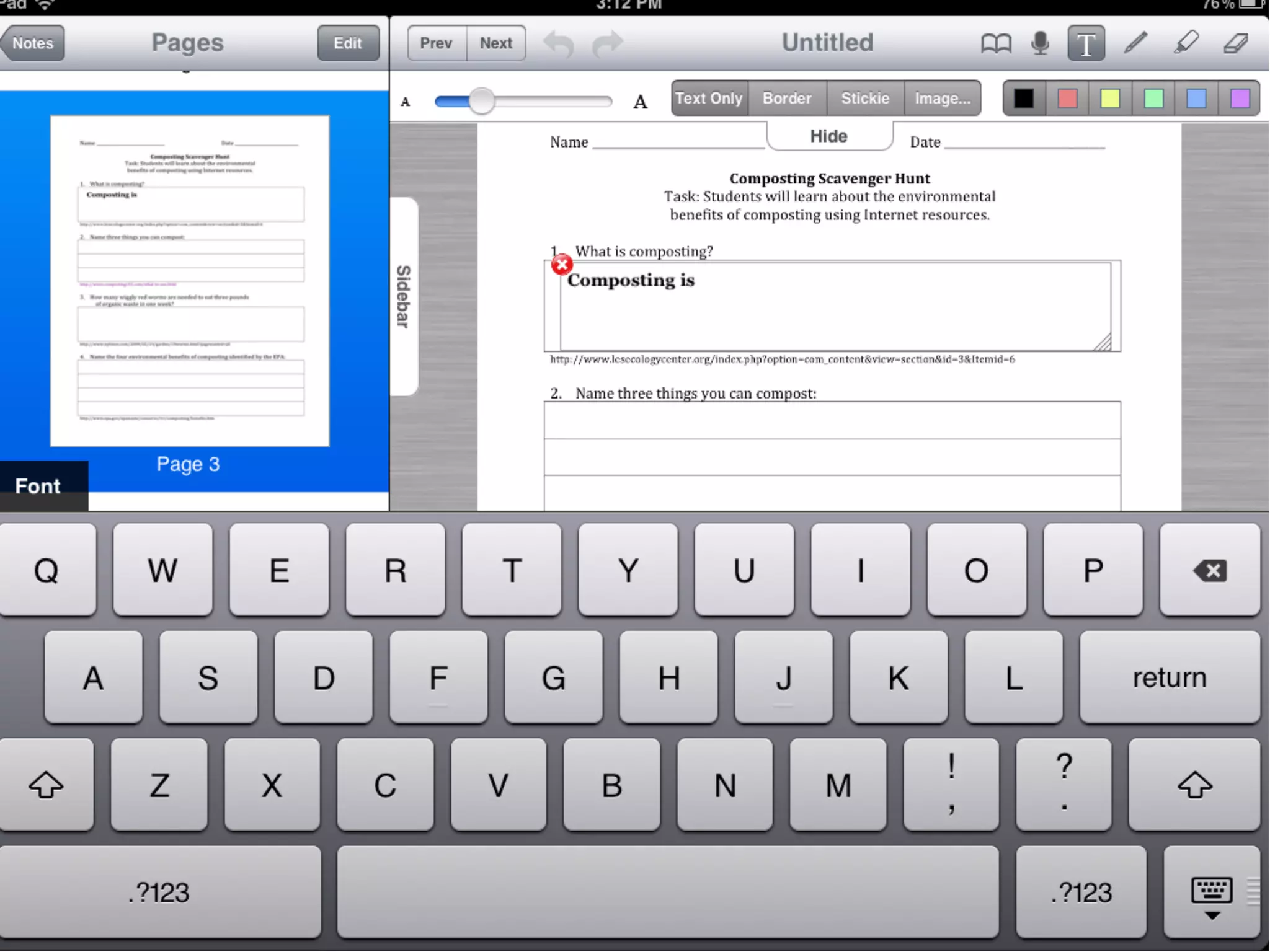Open the book library icon

[x=996, y=43]
